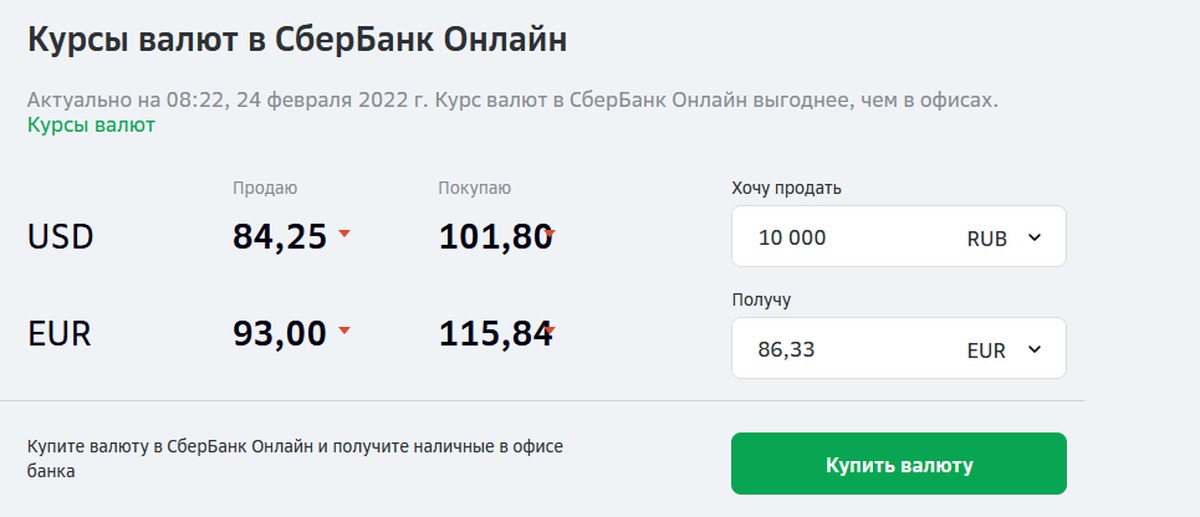Image resolution: width=1200 pixels, height=517 pixels.
Task: Click the red arrow beside EUR sell rate 93,00
Action: [x=344, y=329]
